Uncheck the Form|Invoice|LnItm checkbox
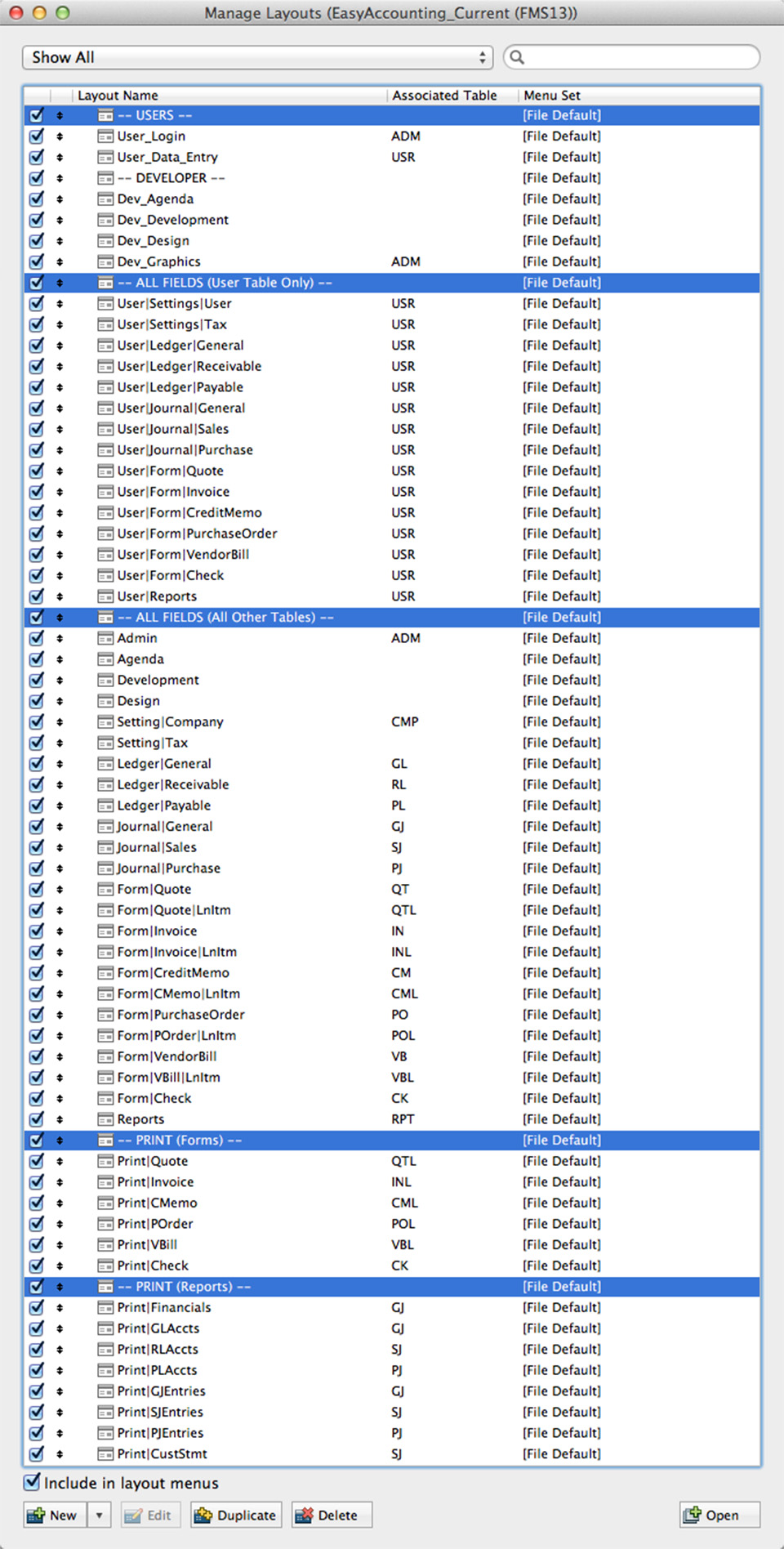Image resolution: width=784 pixels, height=1549 pixels. [37, 952]
